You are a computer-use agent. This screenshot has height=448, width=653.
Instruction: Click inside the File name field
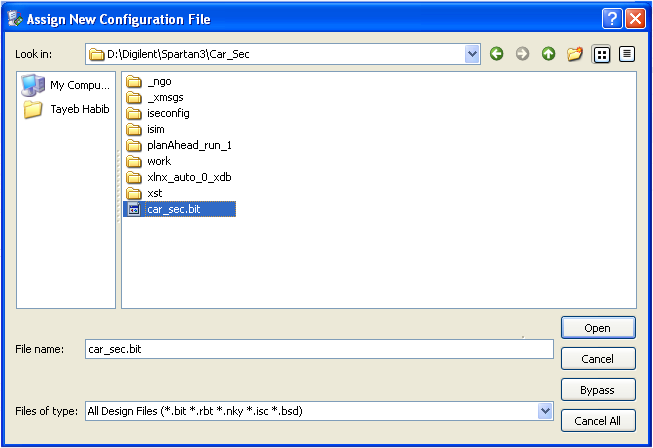pos(318,349)
